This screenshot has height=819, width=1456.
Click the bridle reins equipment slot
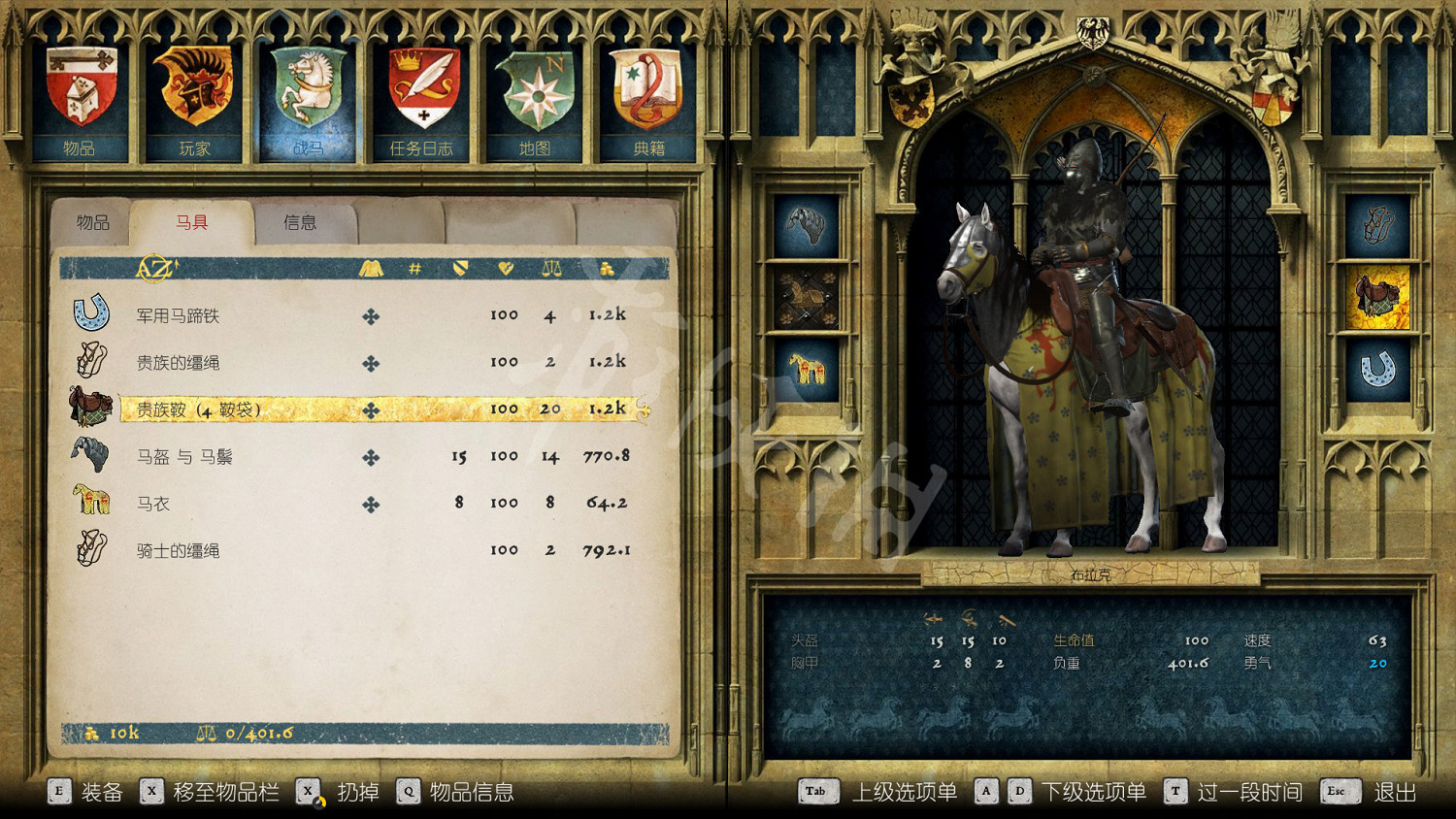tap(1377, 225)
